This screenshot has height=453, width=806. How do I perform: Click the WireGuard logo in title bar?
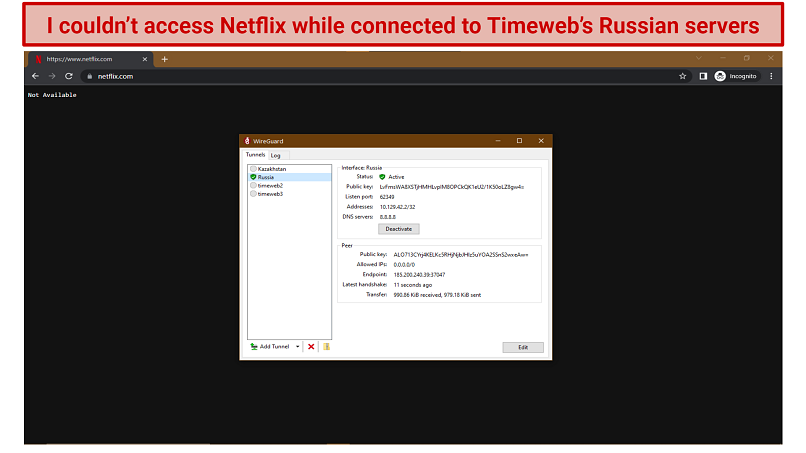[247, 141]
